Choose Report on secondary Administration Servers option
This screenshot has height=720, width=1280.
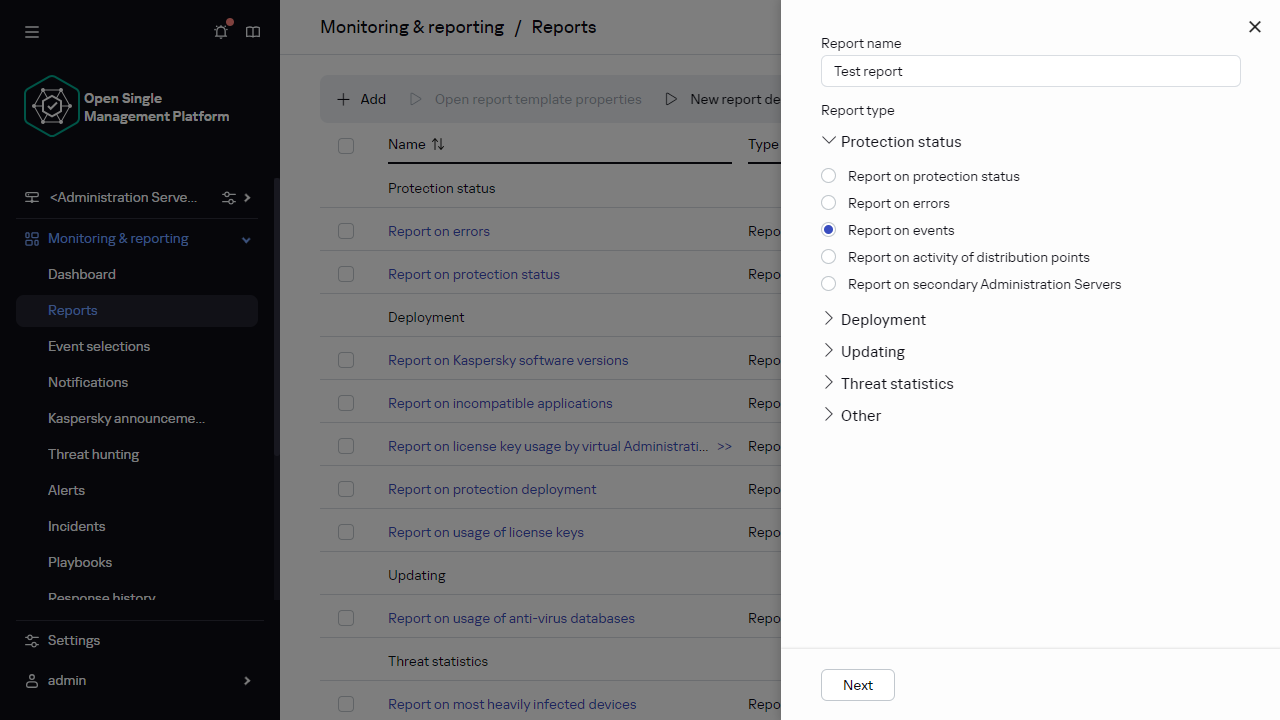828,284
